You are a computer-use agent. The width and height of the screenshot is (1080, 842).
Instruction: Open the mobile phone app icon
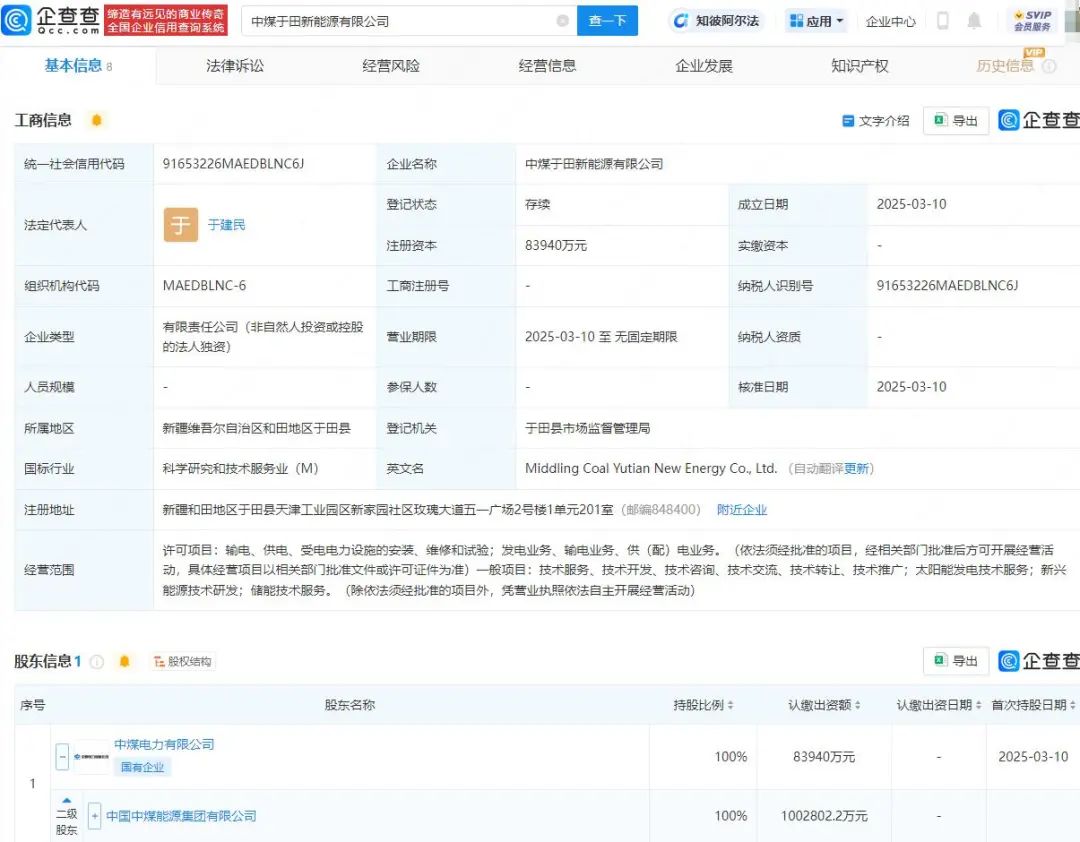click(943, 21)
